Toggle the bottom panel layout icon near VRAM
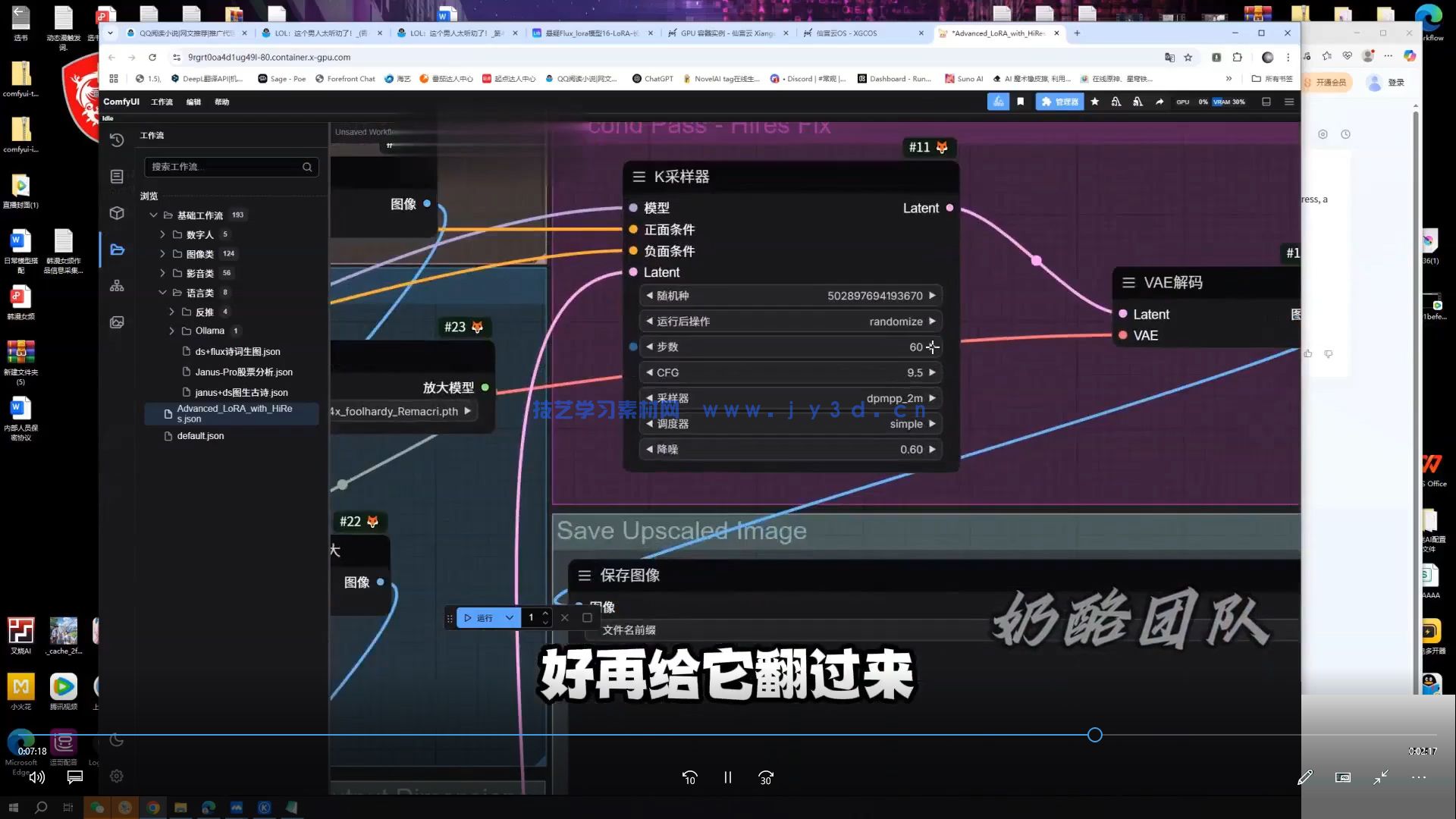1456x819 pixels. pyautogui.click(x=1266, y=101)
